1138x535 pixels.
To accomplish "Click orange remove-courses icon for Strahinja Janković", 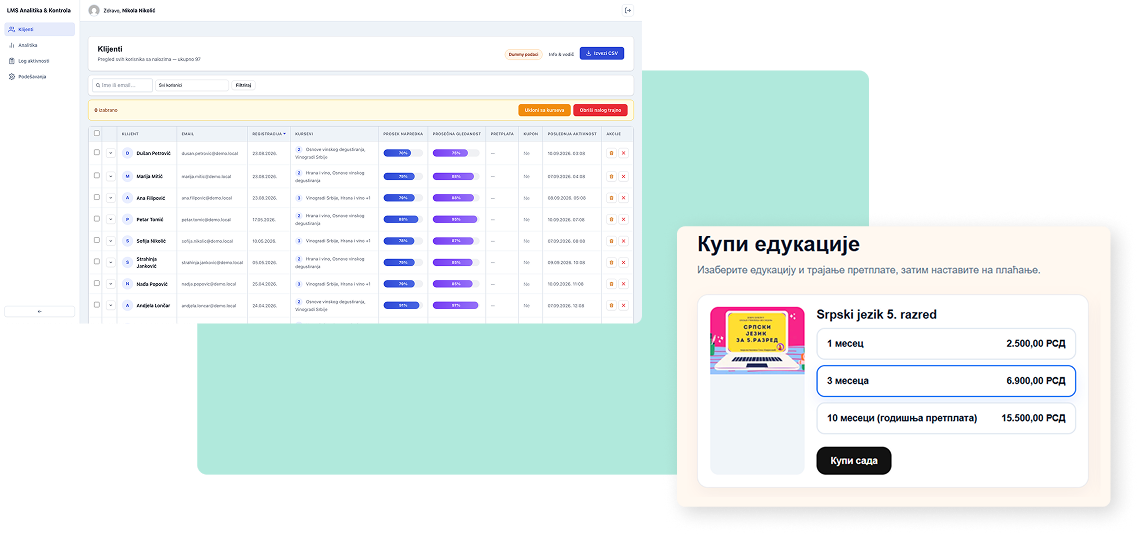I will (x=611, y=262).
